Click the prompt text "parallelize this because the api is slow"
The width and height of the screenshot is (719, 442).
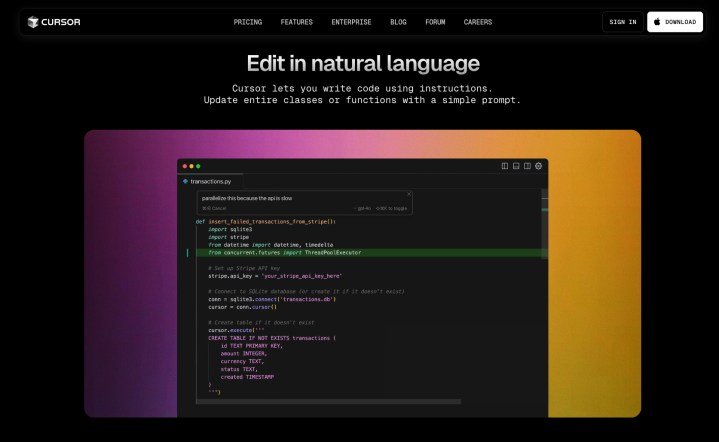(247, 199)
